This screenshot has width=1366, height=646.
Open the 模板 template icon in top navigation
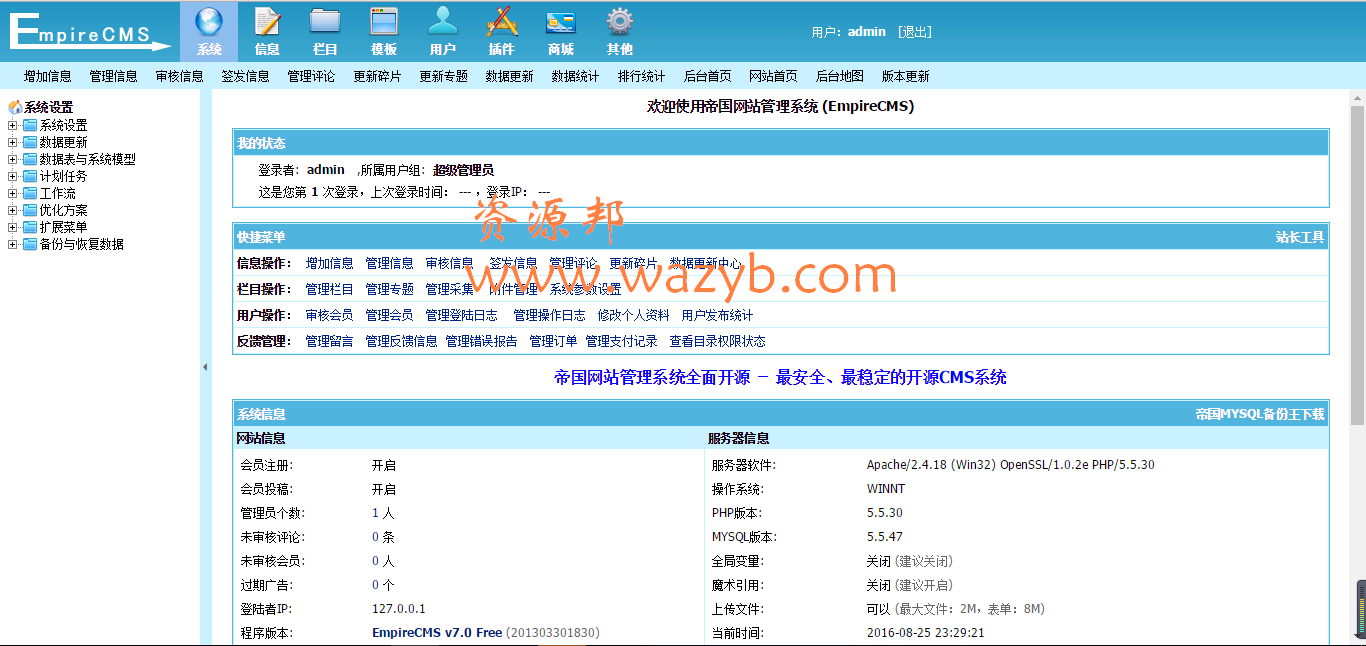click(x=384, y=21)
